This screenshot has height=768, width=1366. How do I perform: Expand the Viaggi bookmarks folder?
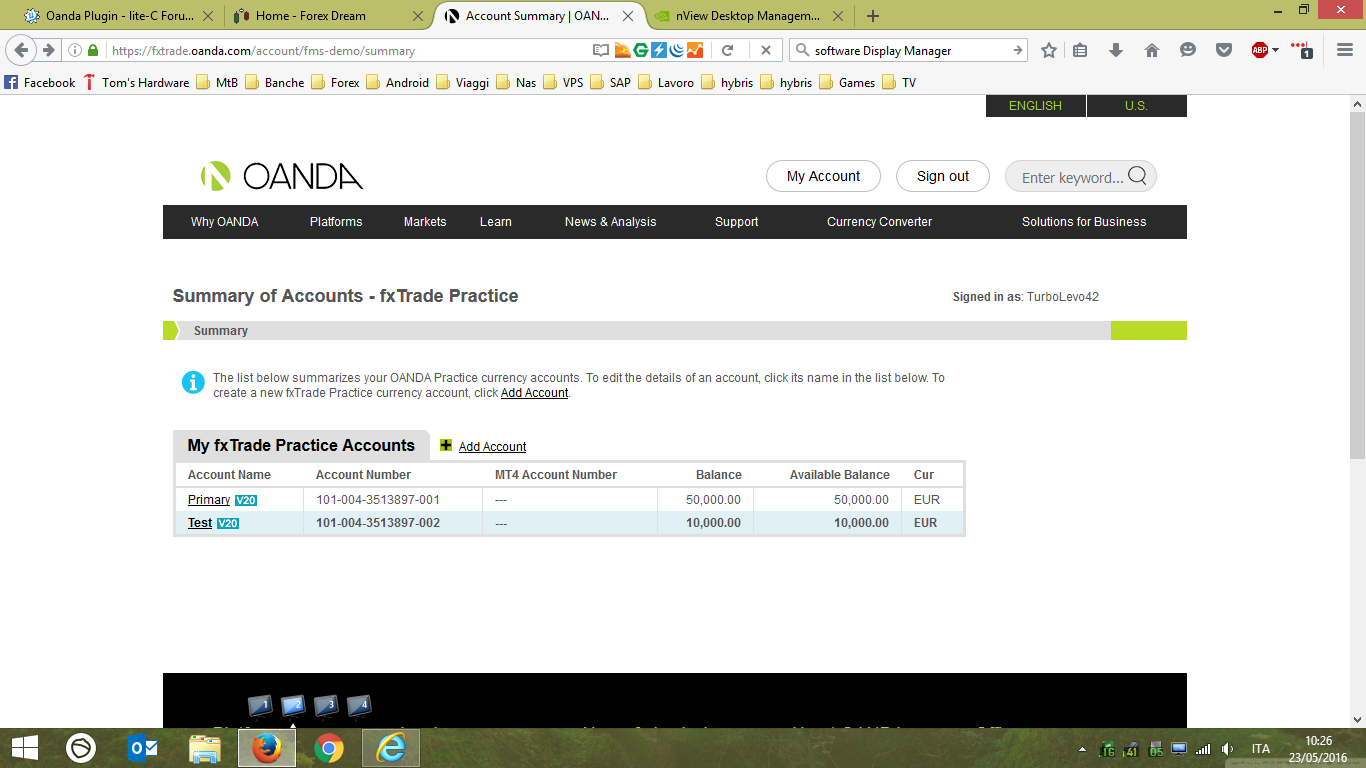[462, 83]
